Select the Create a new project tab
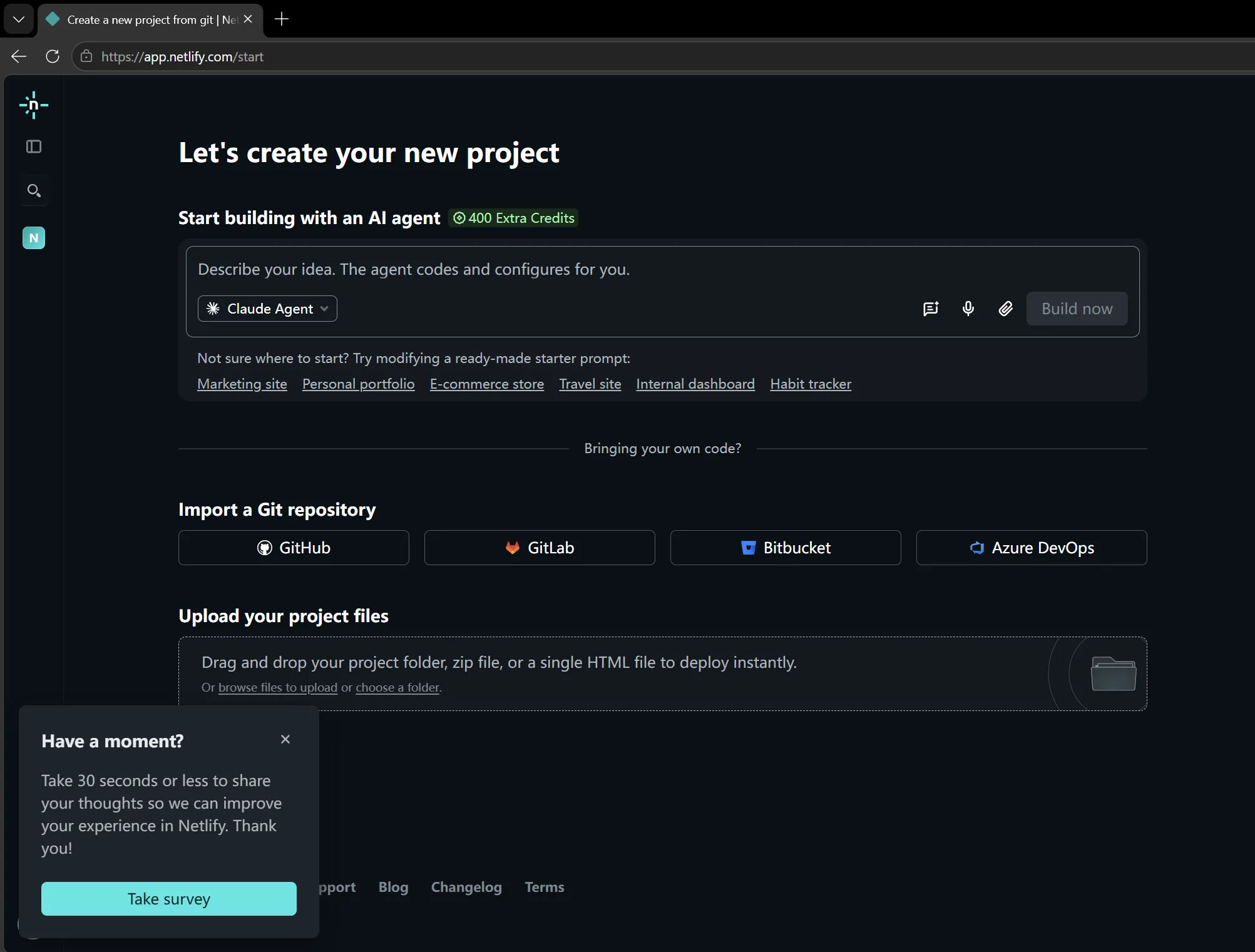Screen dimensions: 1255x952 tap(150, 19)
